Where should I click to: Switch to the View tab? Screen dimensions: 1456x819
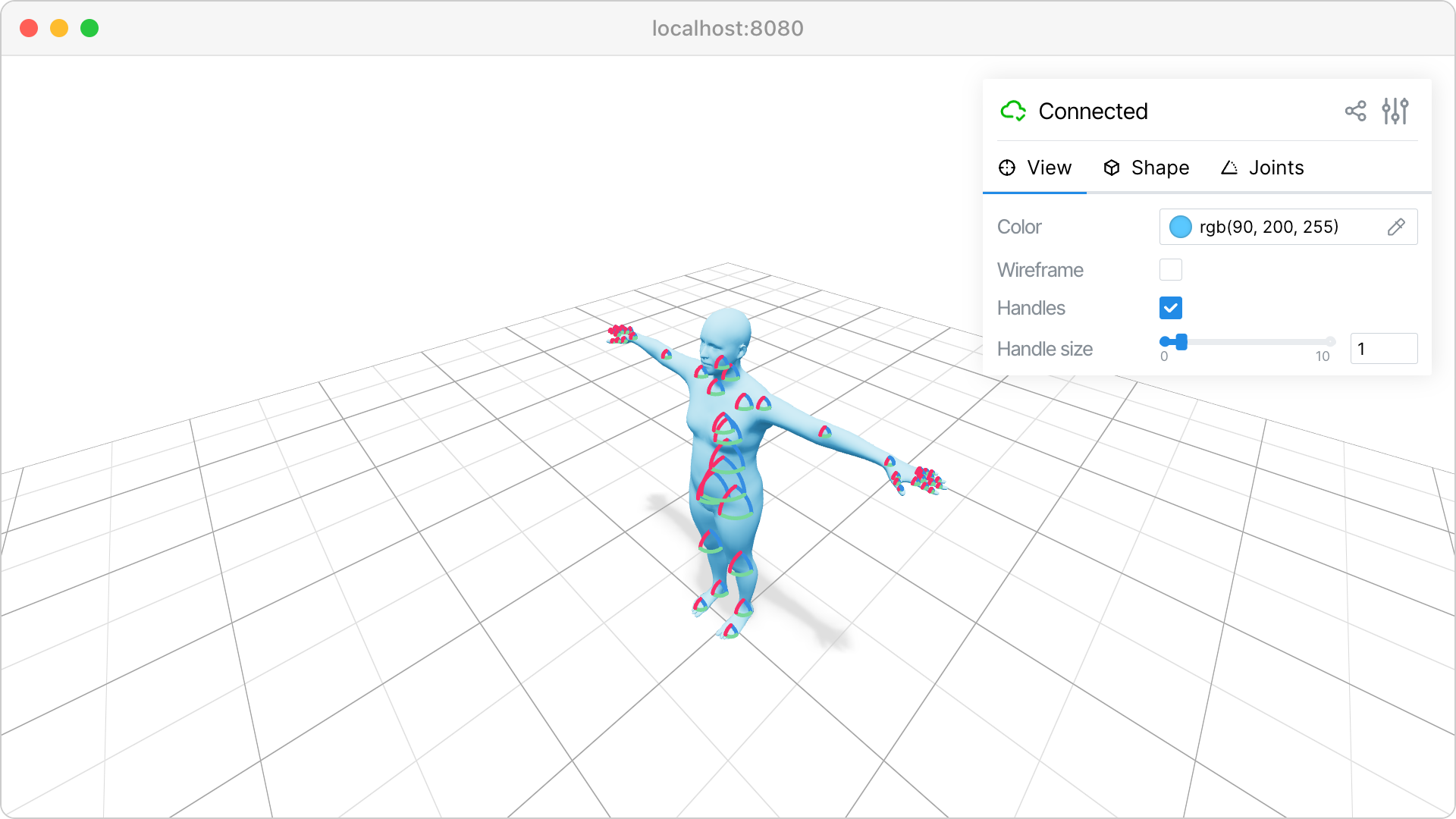(x=1034, y=168)
